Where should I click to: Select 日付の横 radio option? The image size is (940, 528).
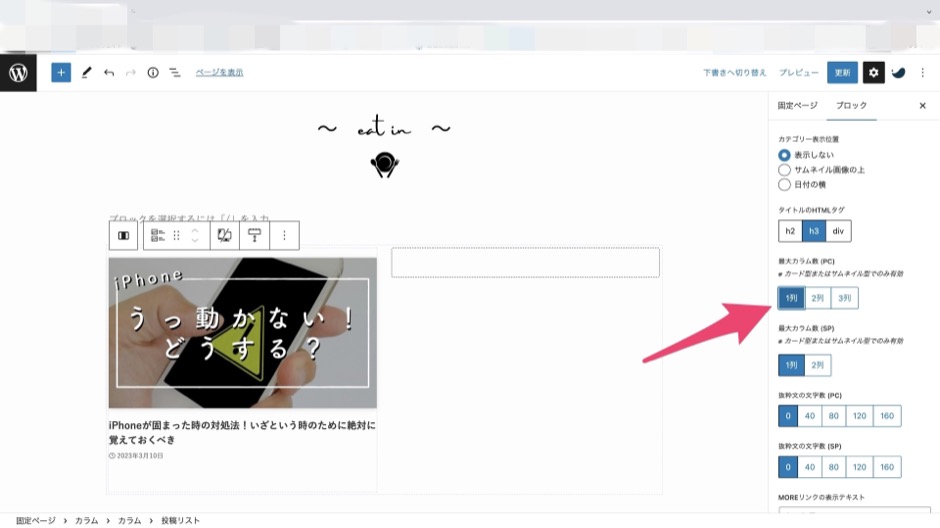tap(784, 185)
